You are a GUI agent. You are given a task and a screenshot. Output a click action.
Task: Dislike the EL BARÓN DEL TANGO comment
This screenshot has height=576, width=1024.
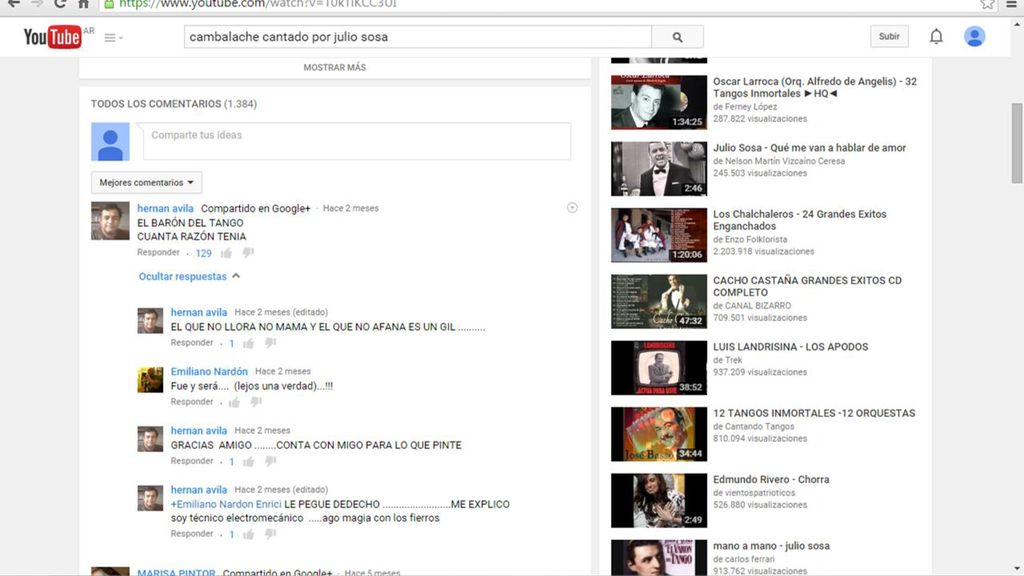248,253
